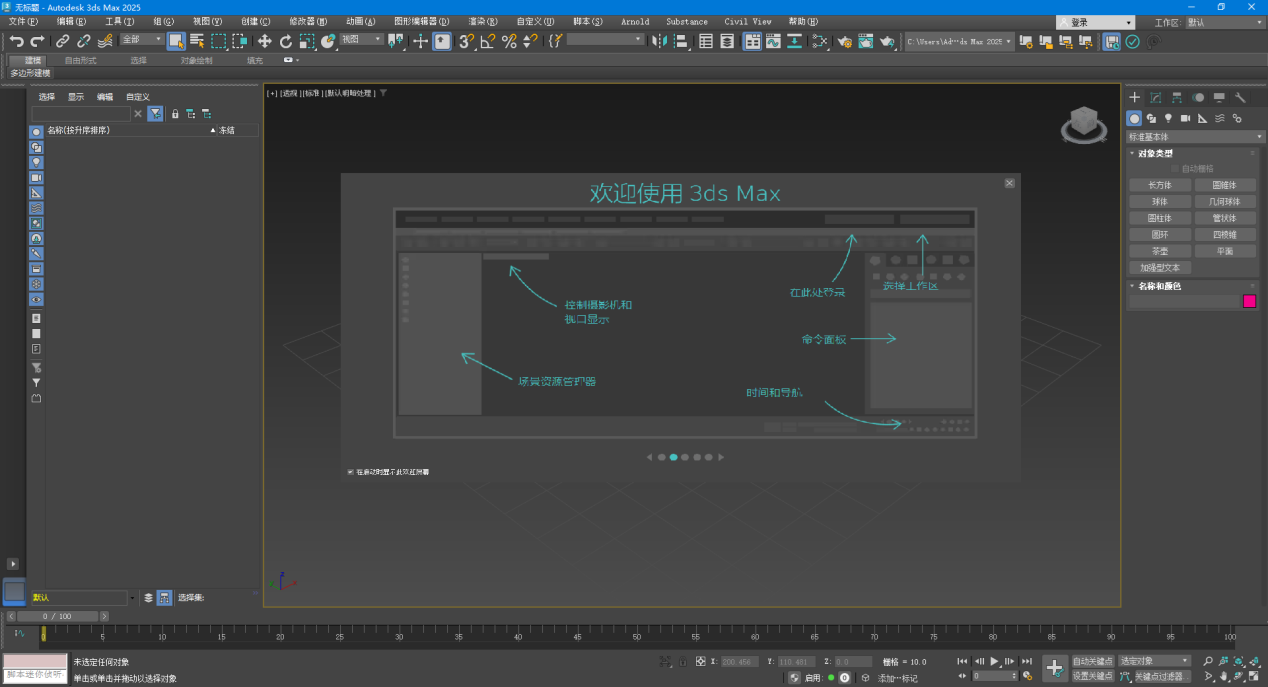This screenshot has height=687, width=1268.
Task: Open the 登录 sign-in dropdown
Action: tap(1096, 22)
